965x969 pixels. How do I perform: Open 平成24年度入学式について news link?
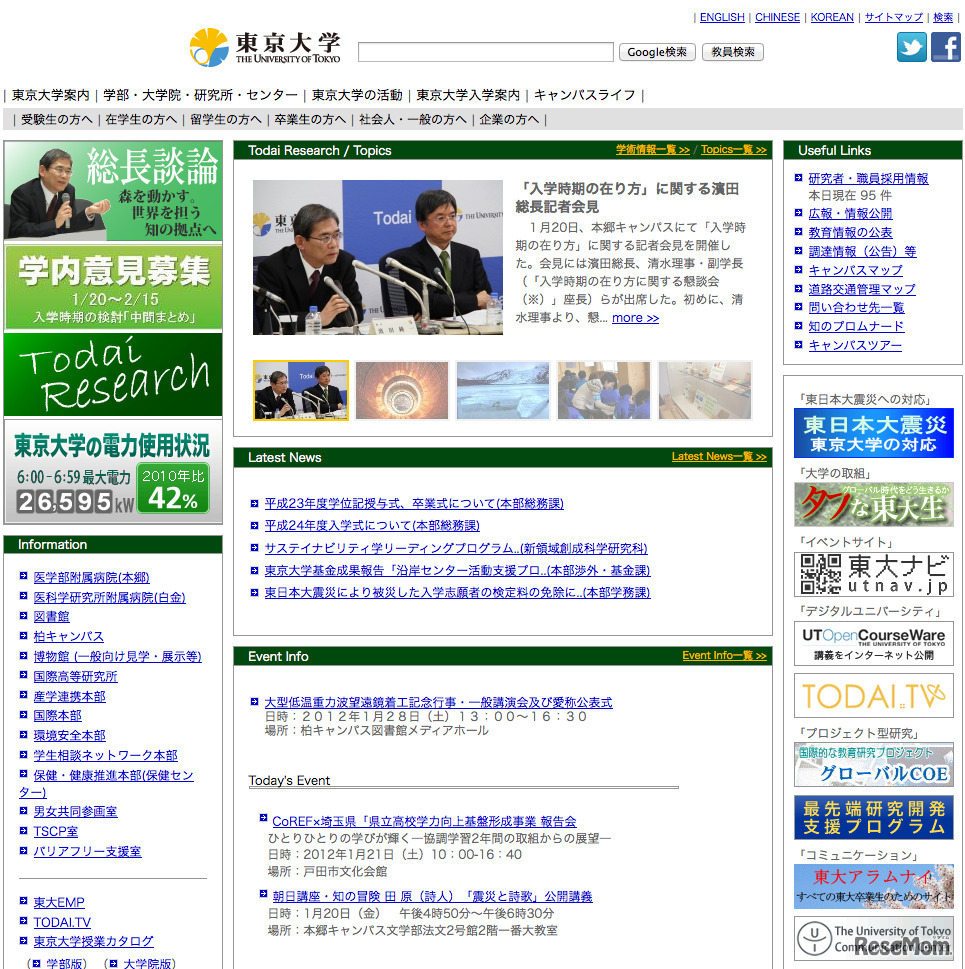pyautogui.click(x=372, y=526)
